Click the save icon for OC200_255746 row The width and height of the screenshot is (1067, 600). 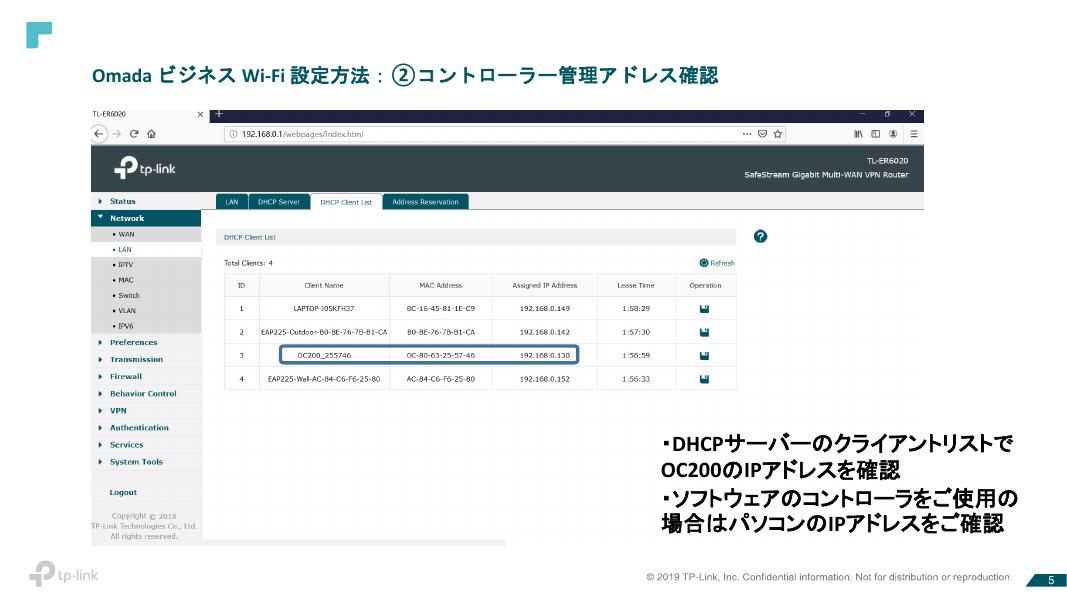click(x=704, y=355)
